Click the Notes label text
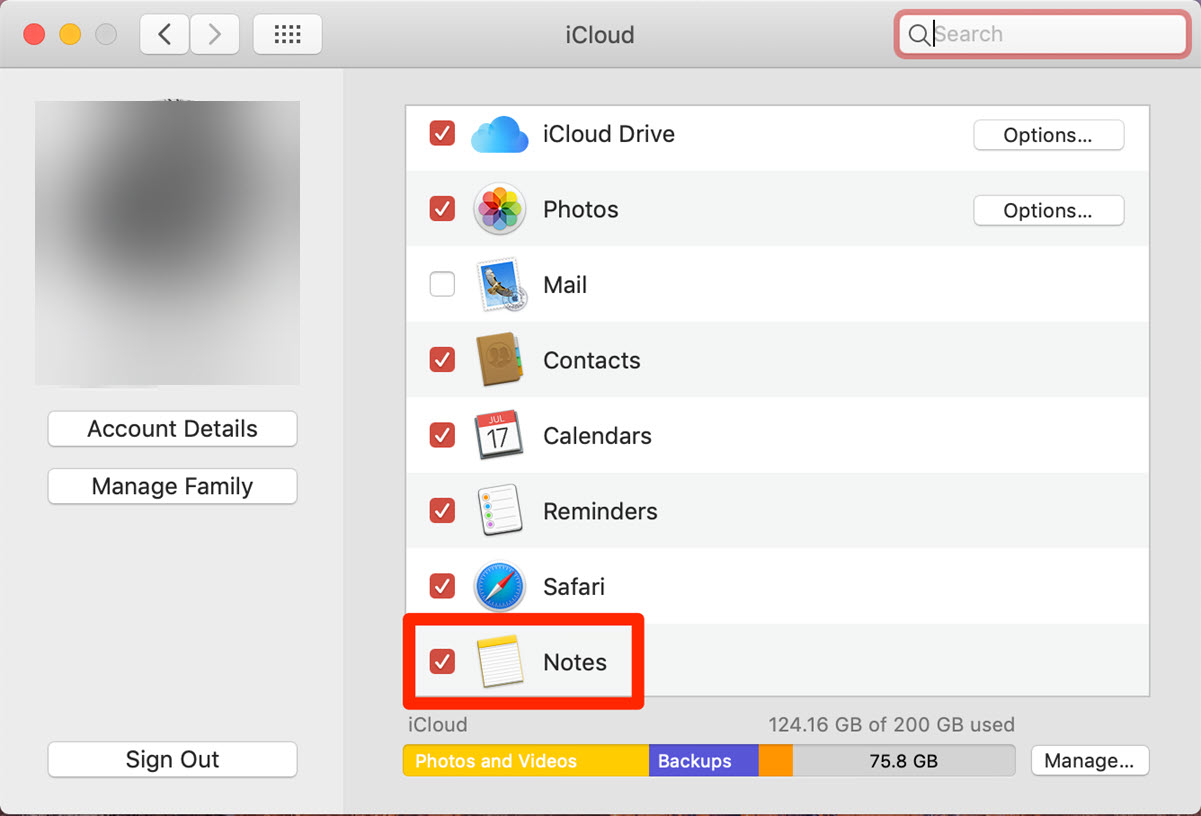 click(x=575, y=662)
